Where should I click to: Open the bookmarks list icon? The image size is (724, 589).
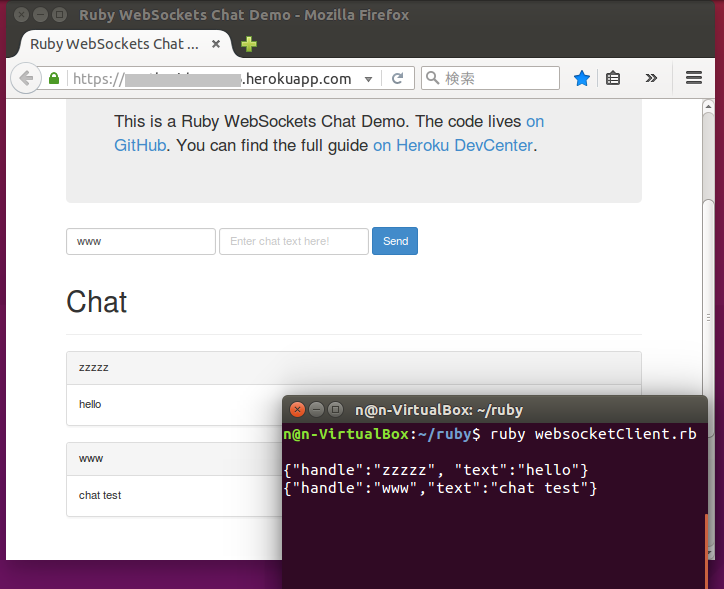tap(613, 79)
